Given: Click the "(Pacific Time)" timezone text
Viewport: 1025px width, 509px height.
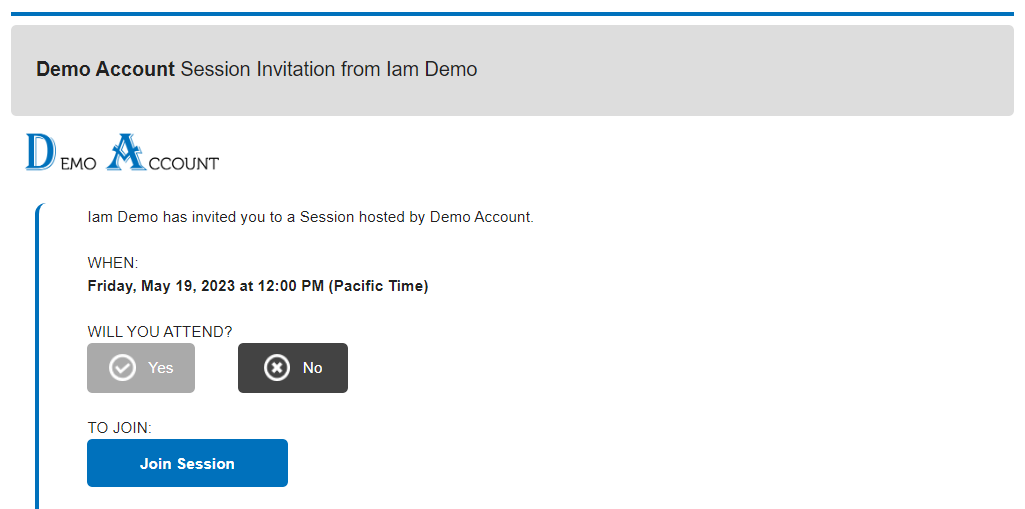Looking at the screenshot, I should [379, 286].
